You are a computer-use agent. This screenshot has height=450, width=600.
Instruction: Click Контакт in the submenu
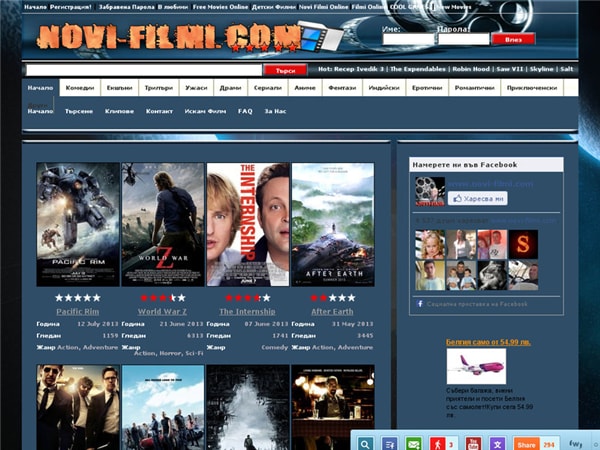[x=159, y=111]
